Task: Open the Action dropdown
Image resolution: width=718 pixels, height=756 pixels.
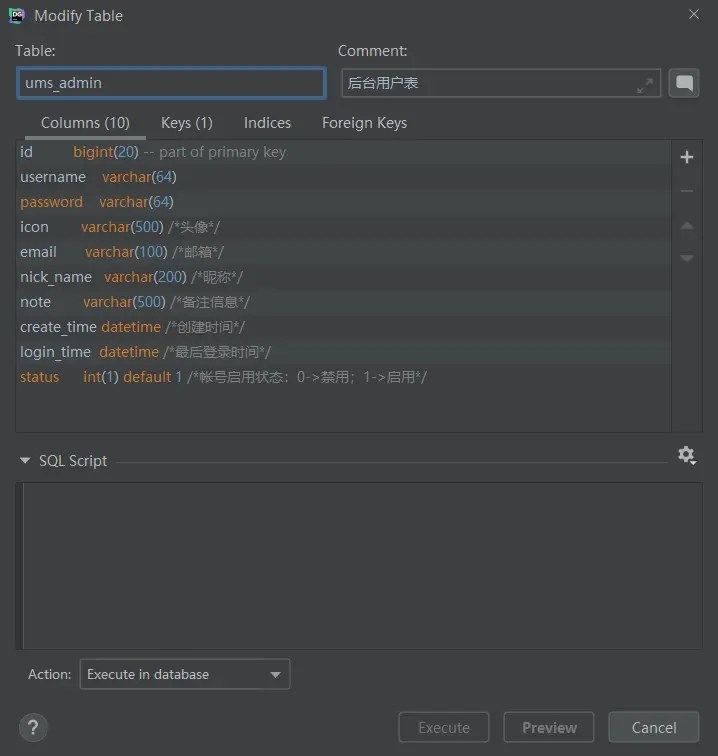Action: [x=185, y=674]
